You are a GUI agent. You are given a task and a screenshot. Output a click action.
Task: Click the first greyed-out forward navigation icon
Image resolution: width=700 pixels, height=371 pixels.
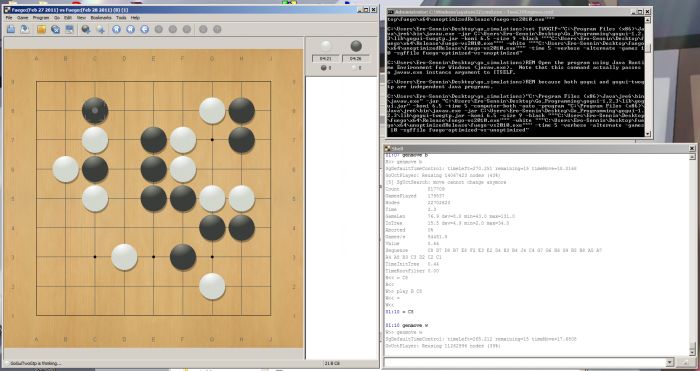click(158, 29)
